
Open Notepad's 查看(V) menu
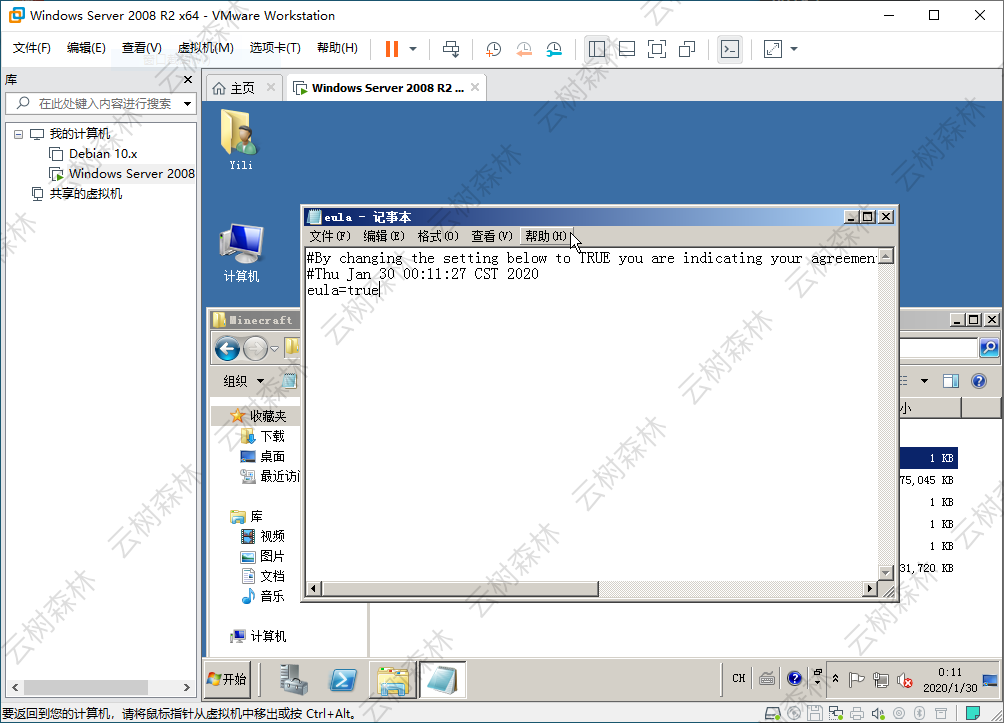click(492, 236)
